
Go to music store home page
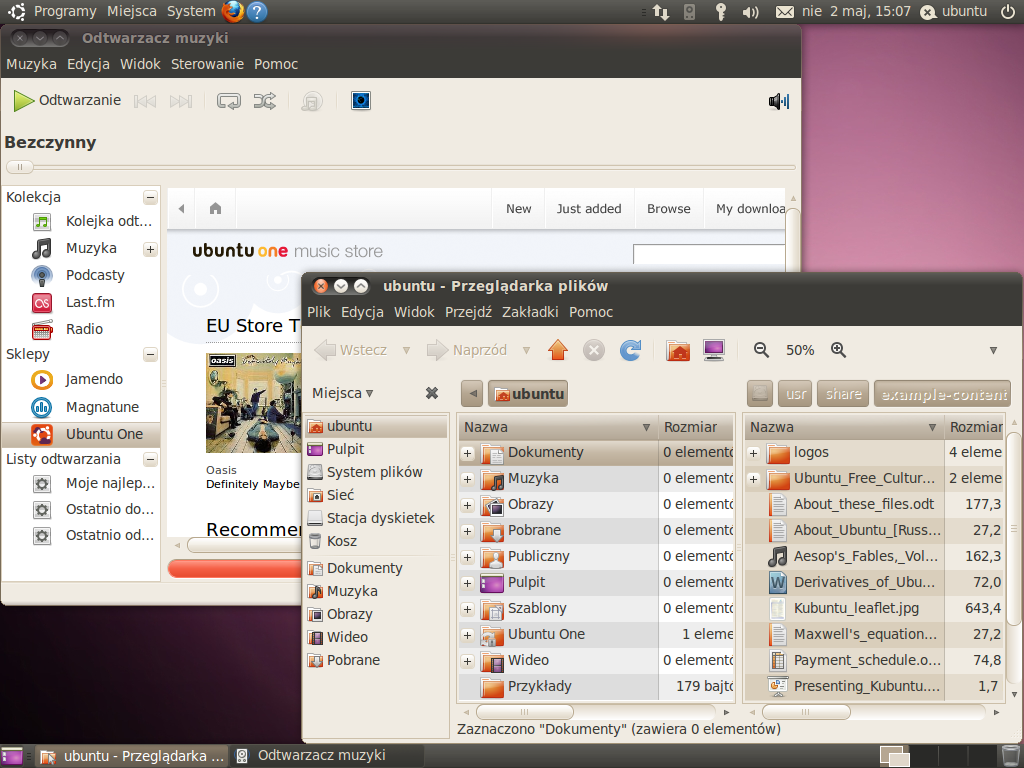point(216,208)
